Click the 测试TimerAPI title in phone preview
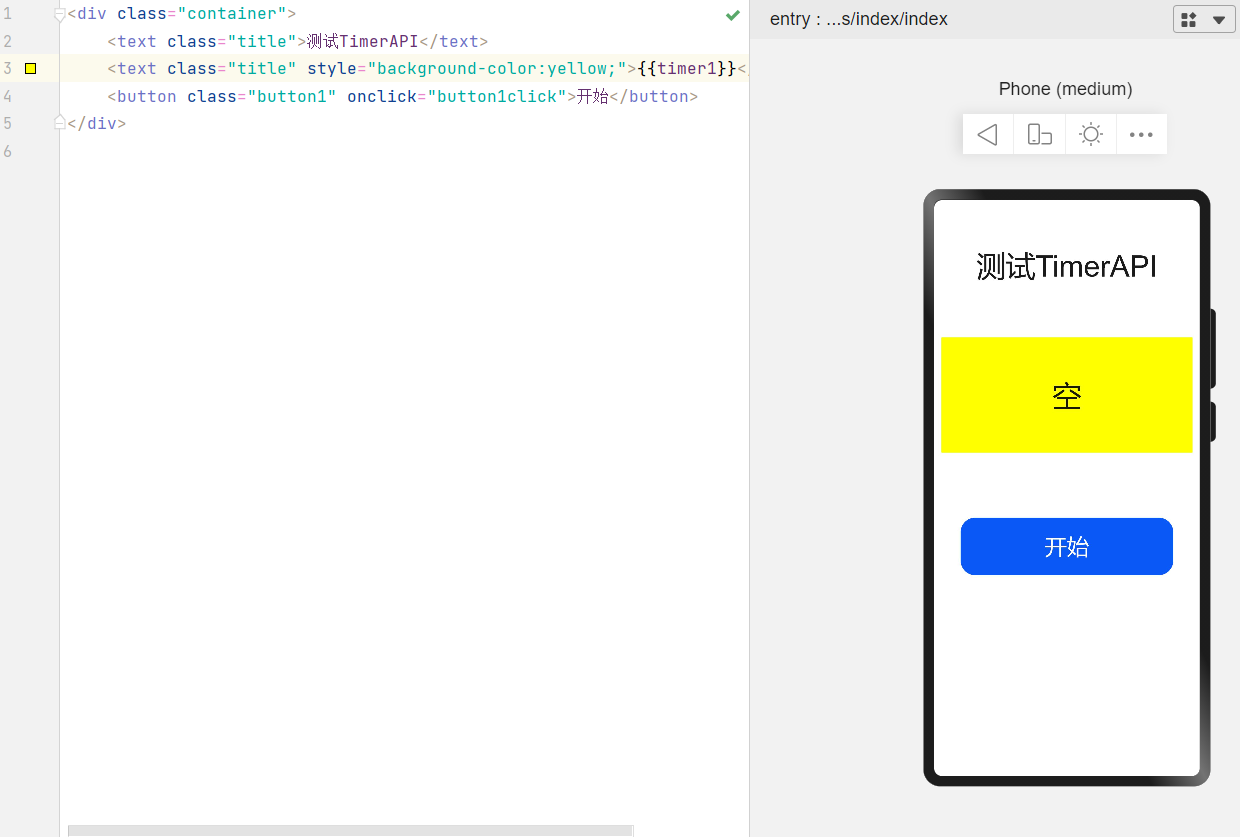Screen dimensions: 1240x837 point(1067,267)
